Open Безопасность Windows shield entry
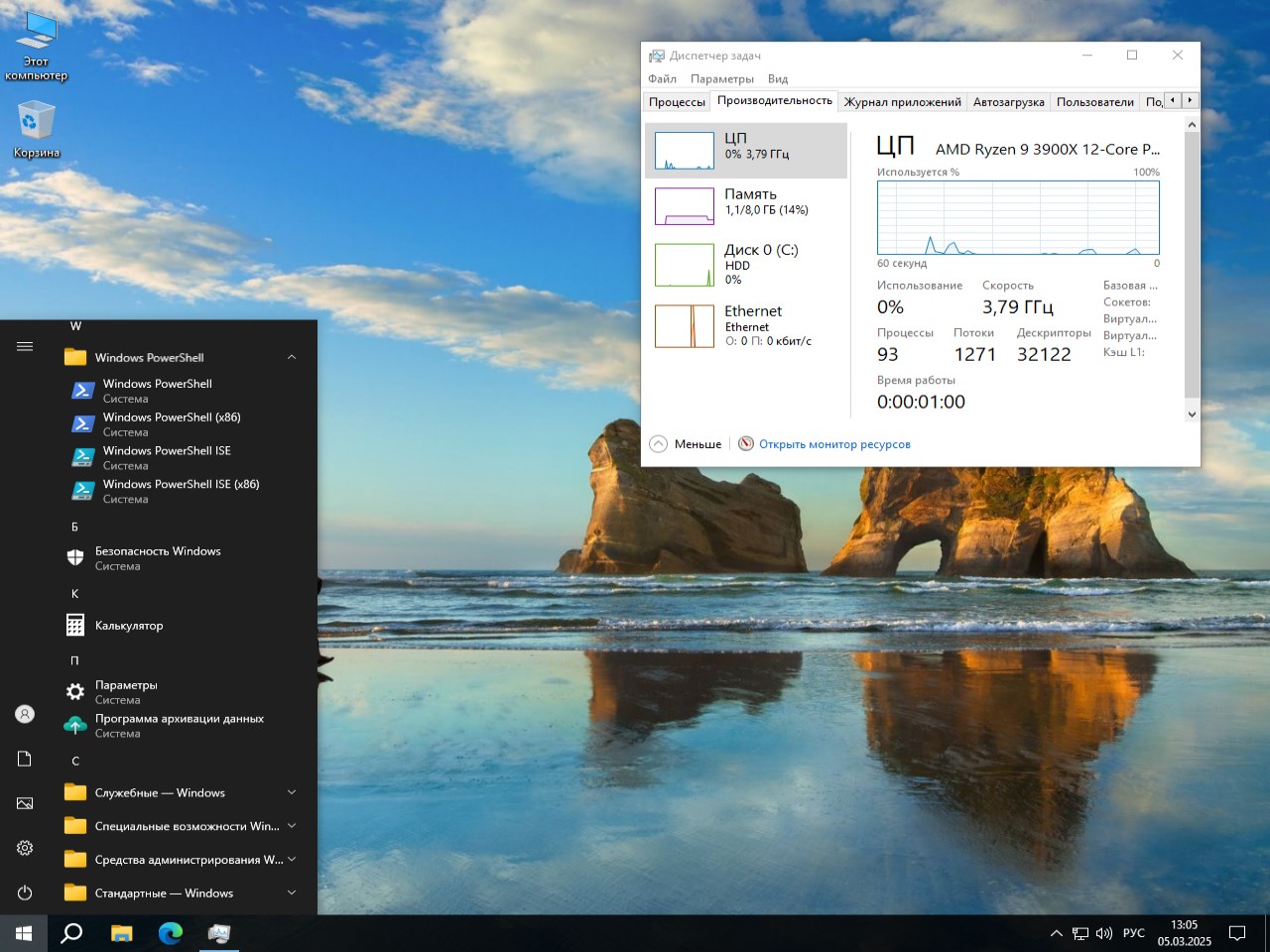This screenshot has width=1270, height=952. coord(157,558)
